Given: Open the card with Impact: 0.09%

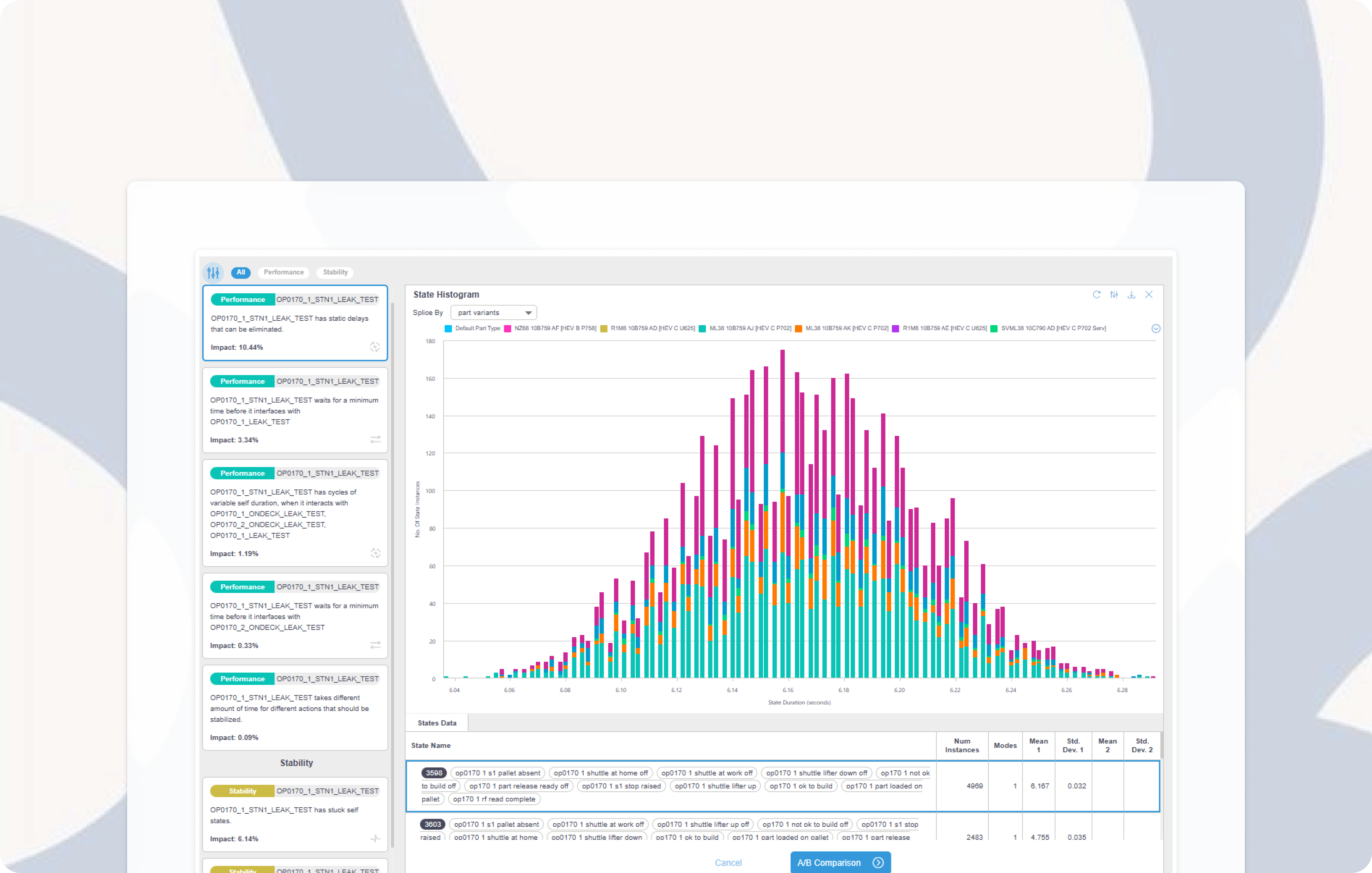Looking at the screenshot, I should click(x=295, y=708).
